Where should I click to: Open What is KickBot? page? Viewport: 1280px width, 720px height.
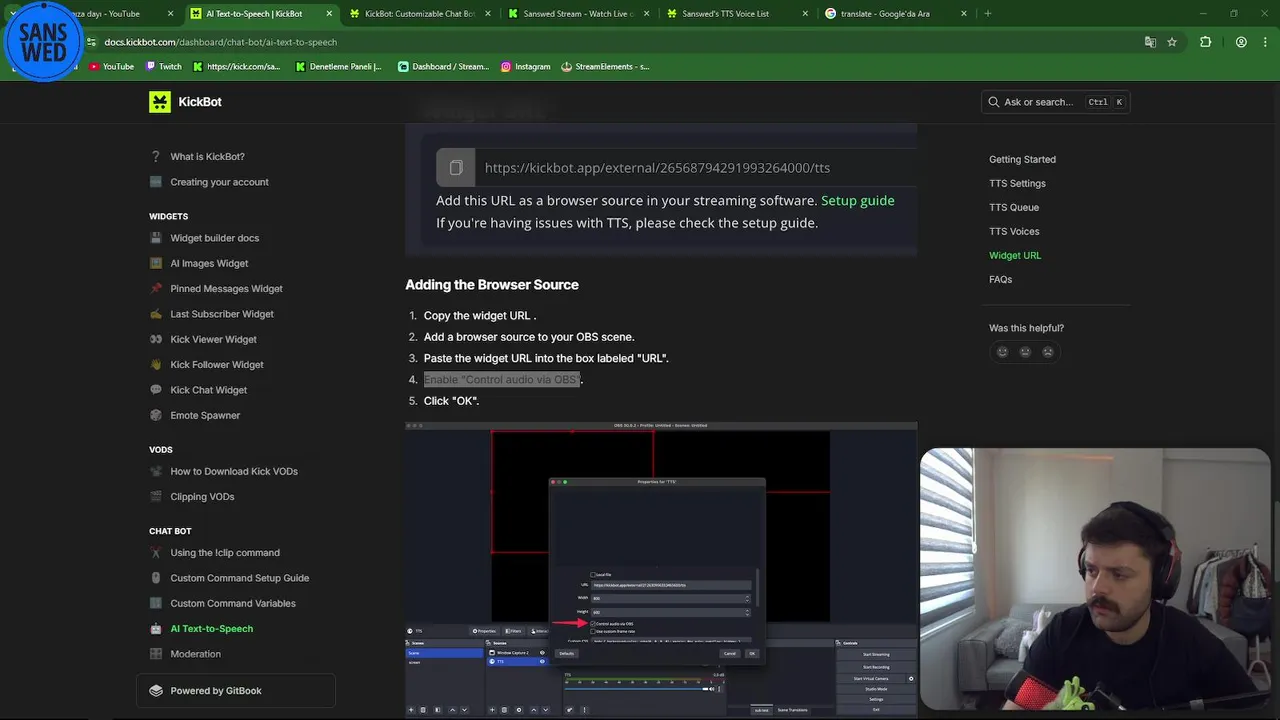(207, 157)
